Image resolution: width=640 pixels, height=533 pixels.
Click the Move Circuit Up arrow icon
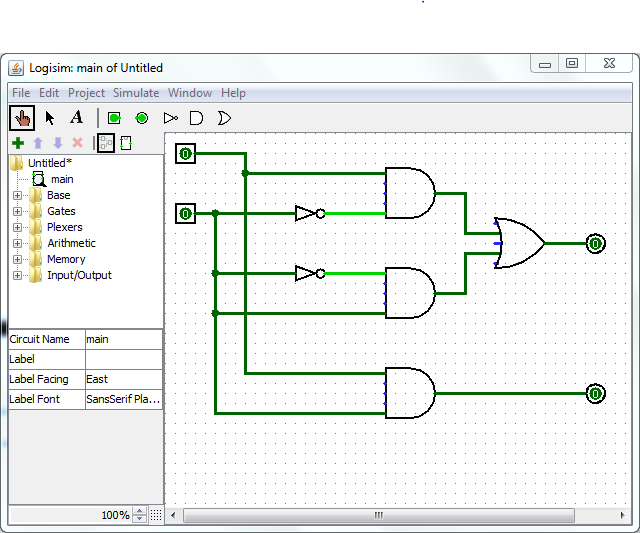click(38, 143)
